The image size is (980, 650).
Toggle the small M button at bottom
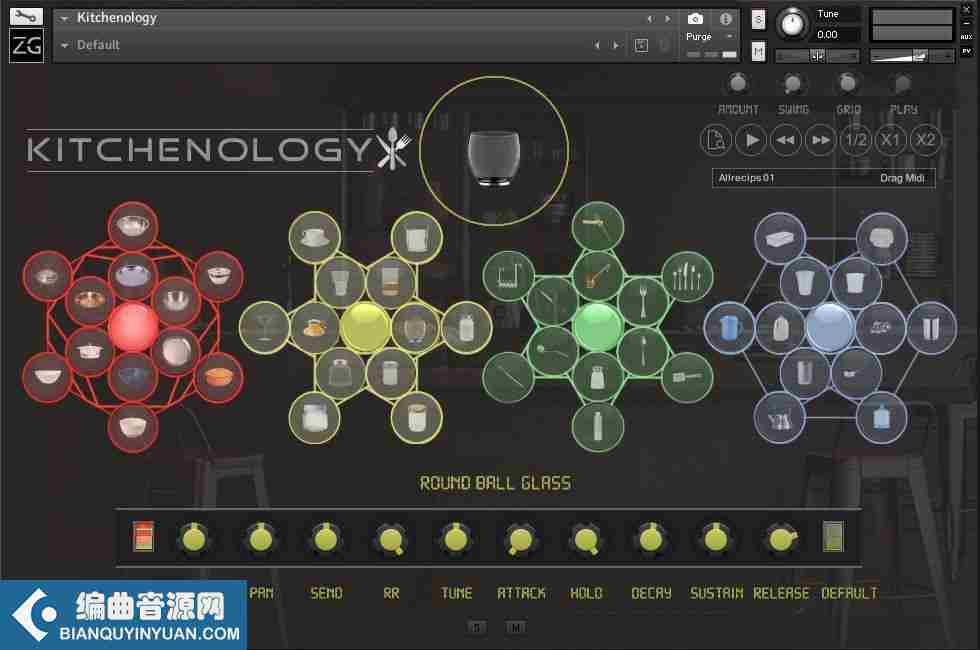point(516,627)
